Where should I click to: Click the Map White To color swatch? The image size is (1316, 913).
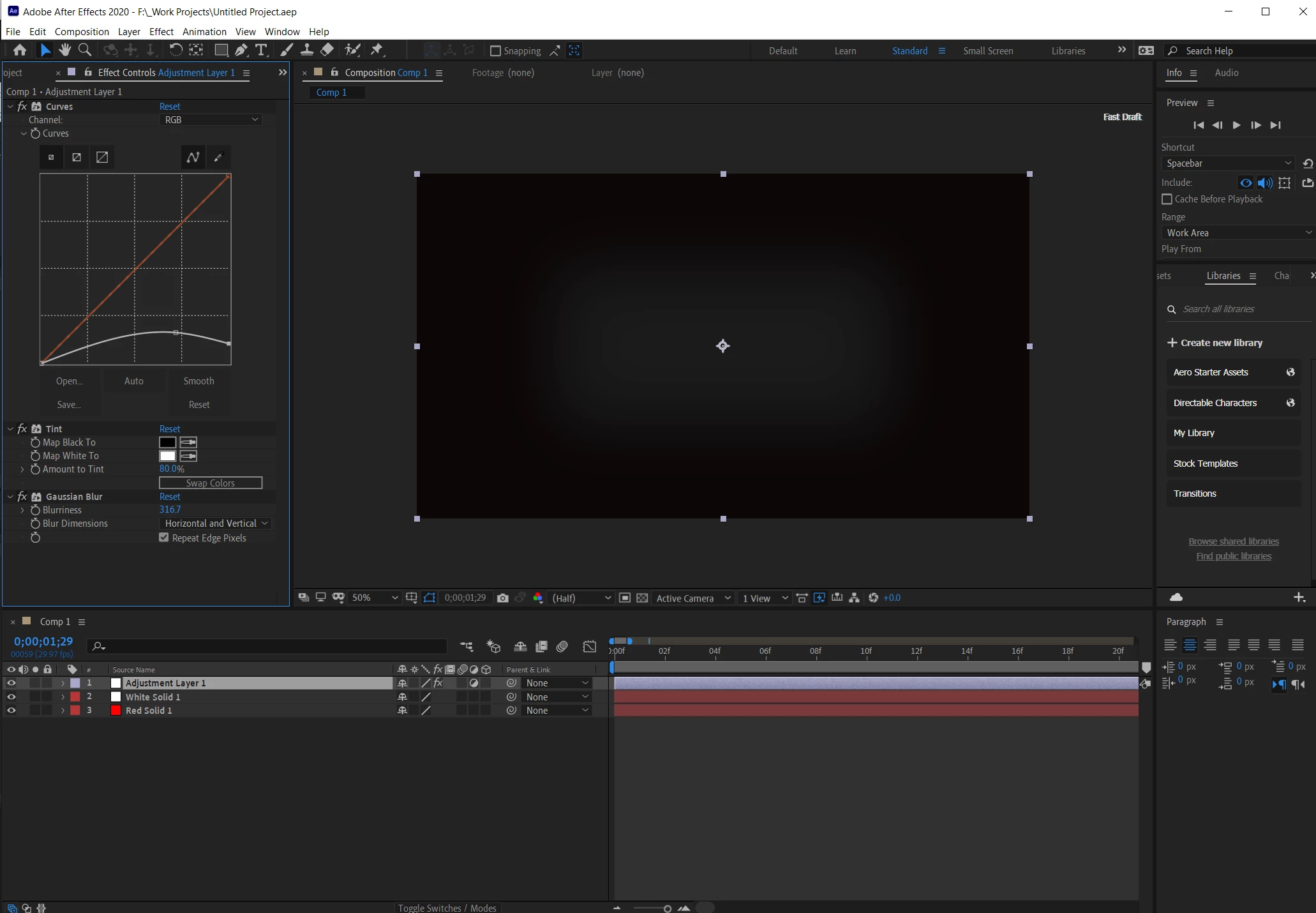click(x=167, y=456)
